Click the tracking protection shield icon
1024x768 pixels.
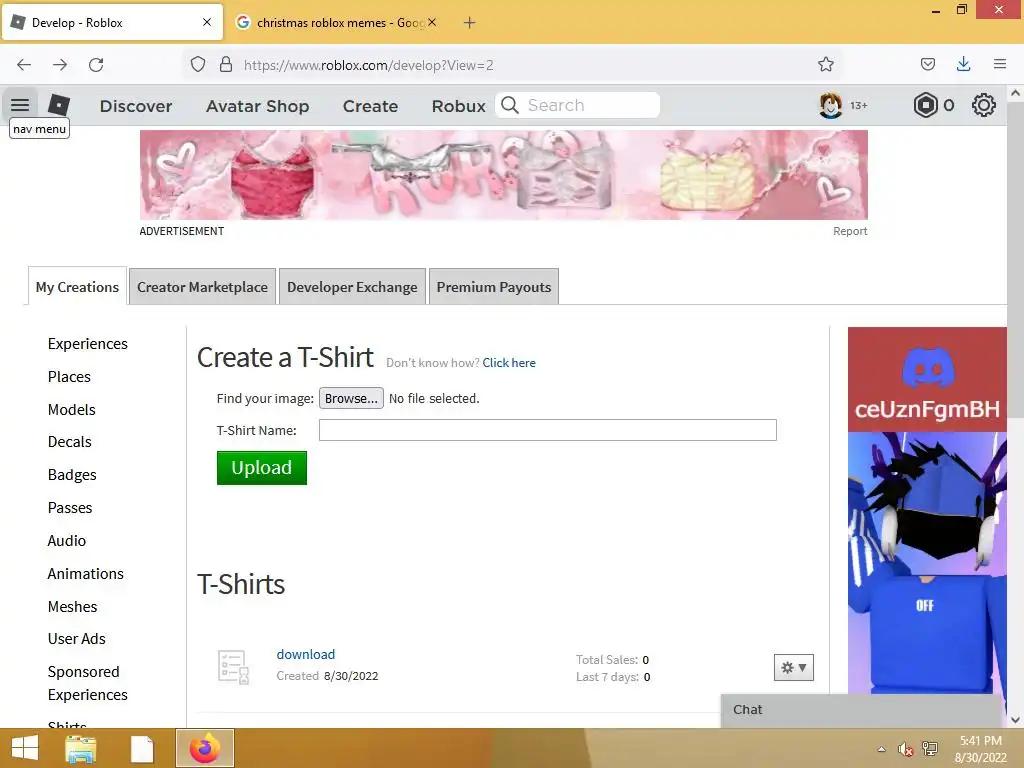[x=198, y=65]
